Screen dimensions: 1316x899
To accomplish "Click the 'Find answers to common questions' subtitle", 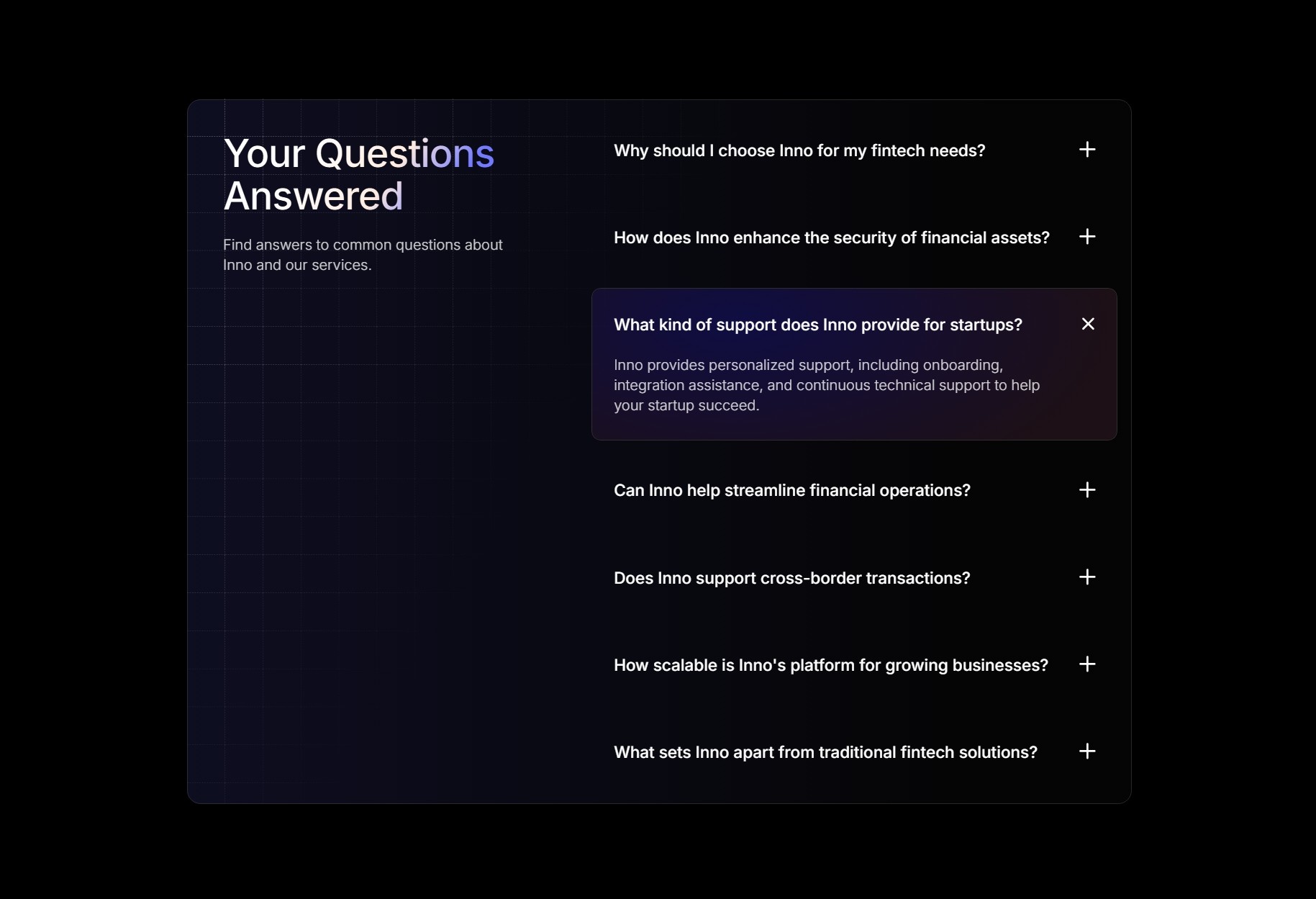I will 363,255.
